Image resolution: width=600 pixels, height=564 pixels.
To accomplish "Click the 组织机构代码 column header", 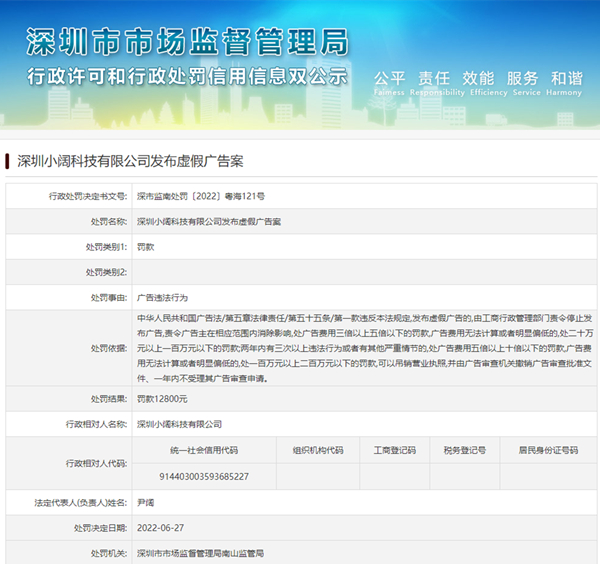I will (318, 450).
